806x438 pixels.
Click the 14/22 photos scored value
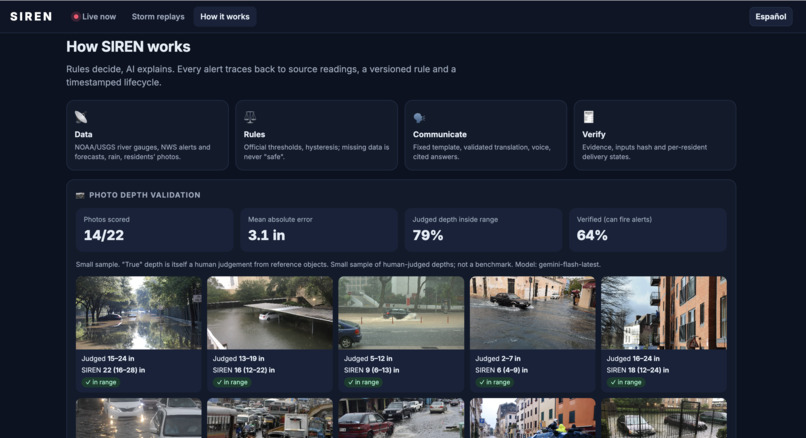point(104,235)
